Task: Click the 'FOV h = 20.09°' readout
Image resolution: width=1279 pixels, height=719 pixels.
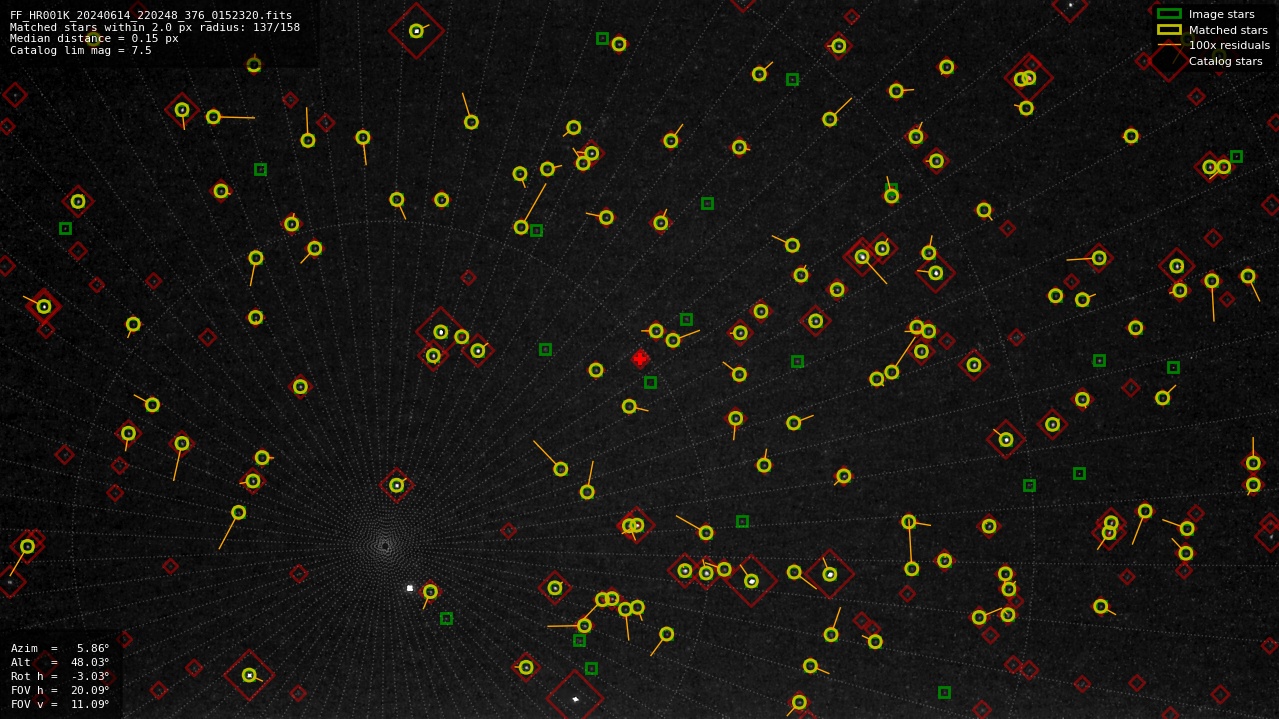Action: point(60,690)
